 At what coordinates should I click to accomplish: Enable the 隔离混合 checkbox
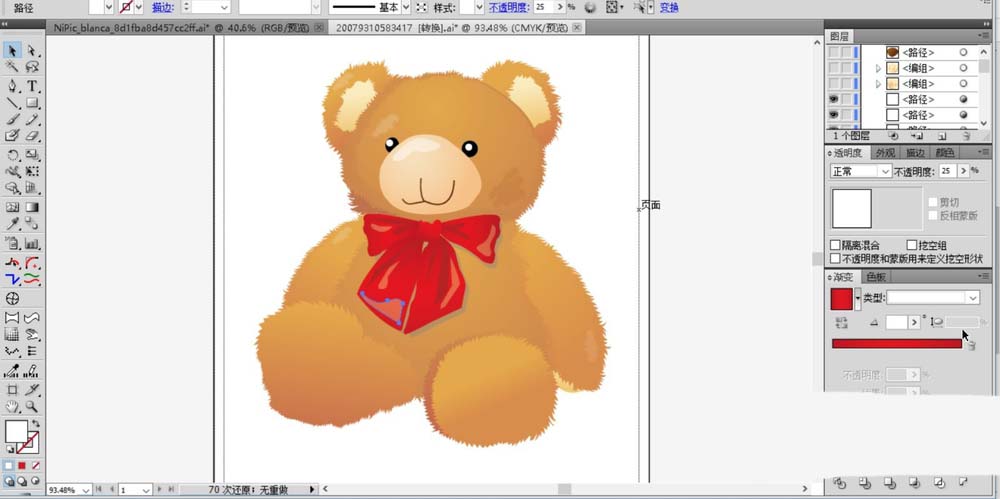(x=835, y=245)
